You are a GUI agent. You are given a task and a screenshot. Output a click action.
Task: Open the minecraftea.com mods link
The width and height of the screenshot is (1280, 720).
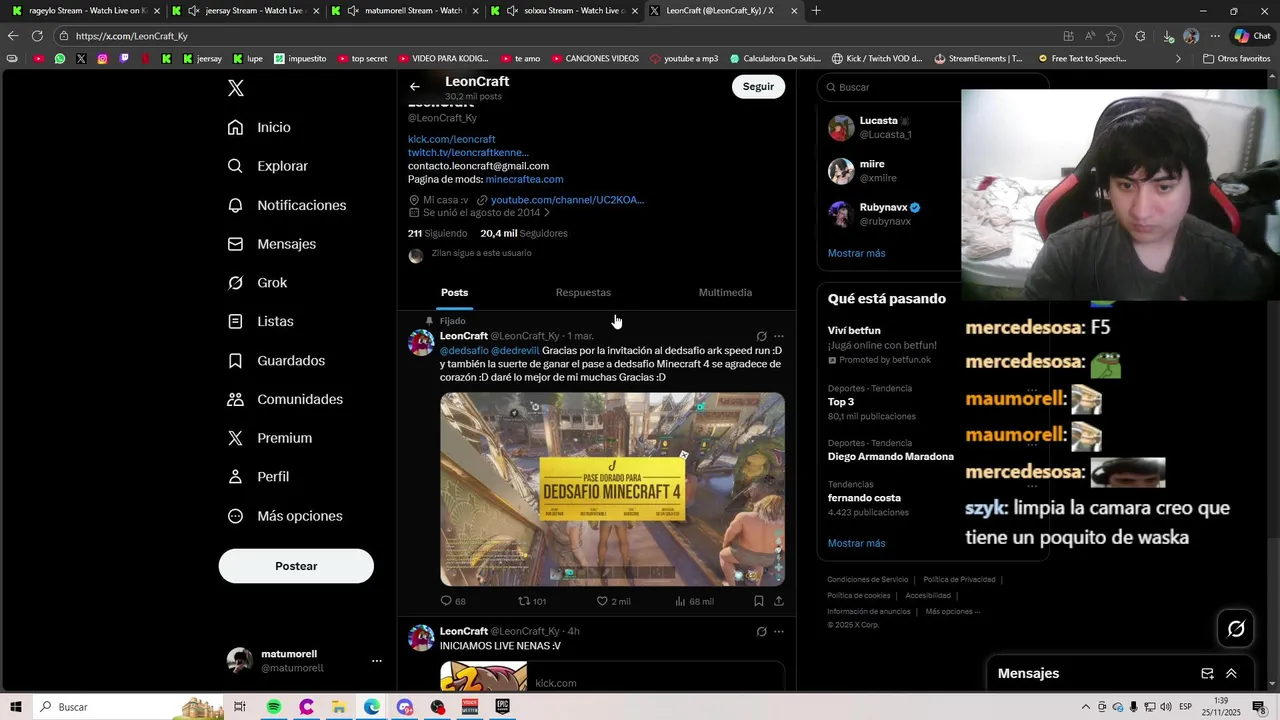[x=524, y=180]
